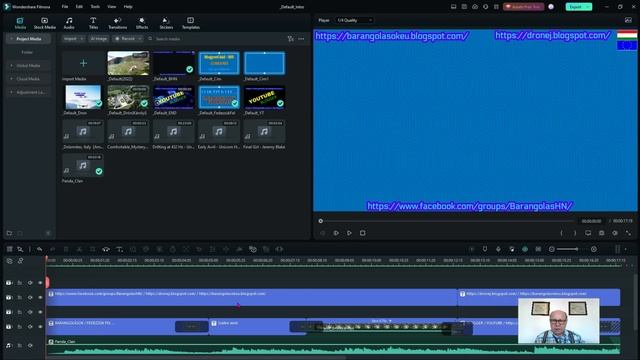Screen dimensions: 640x360
Task: Click the Mark In brace under preview
Action: (x=562, y=233)
